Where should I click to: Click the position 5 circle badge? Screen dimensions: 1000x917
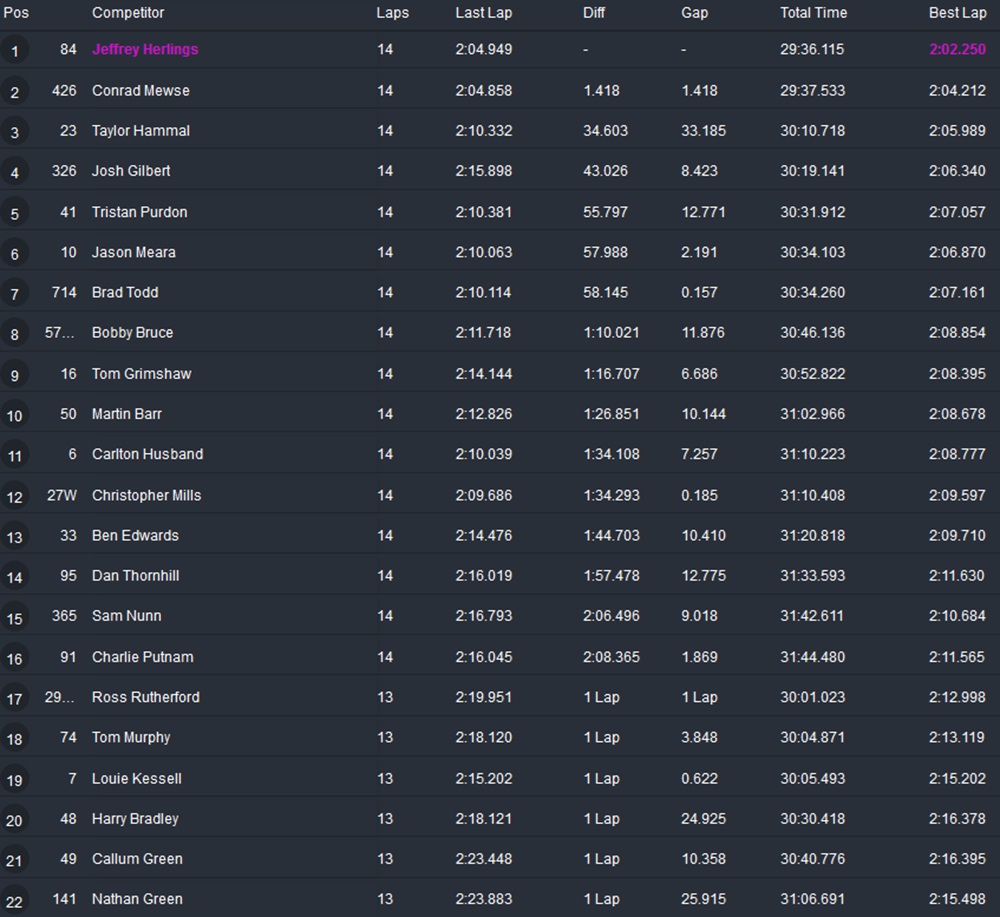pyautogui.click(x=14, y=213)
